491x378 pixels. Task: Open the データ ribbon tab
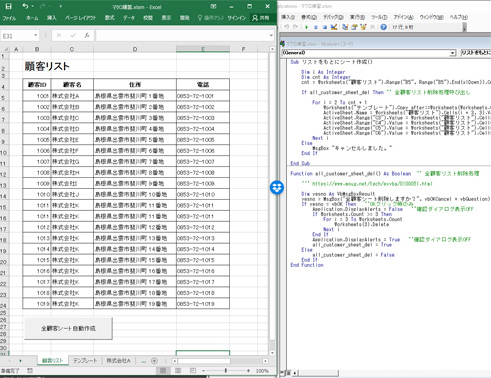(129, 18)
